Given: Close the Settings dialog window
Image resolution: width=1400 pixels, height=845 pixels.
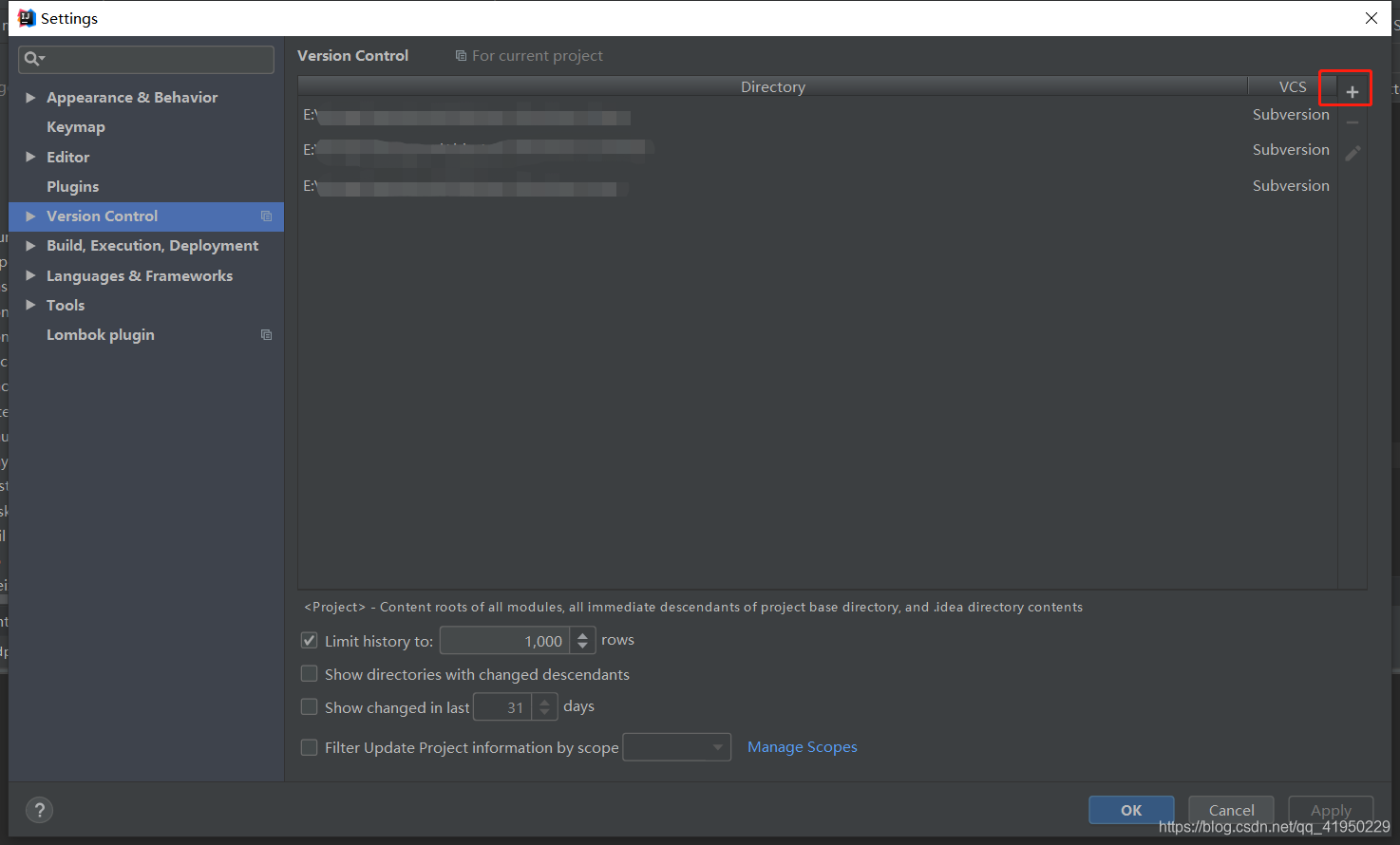Looking at the screenshot, I should (x=1372, y=18).
